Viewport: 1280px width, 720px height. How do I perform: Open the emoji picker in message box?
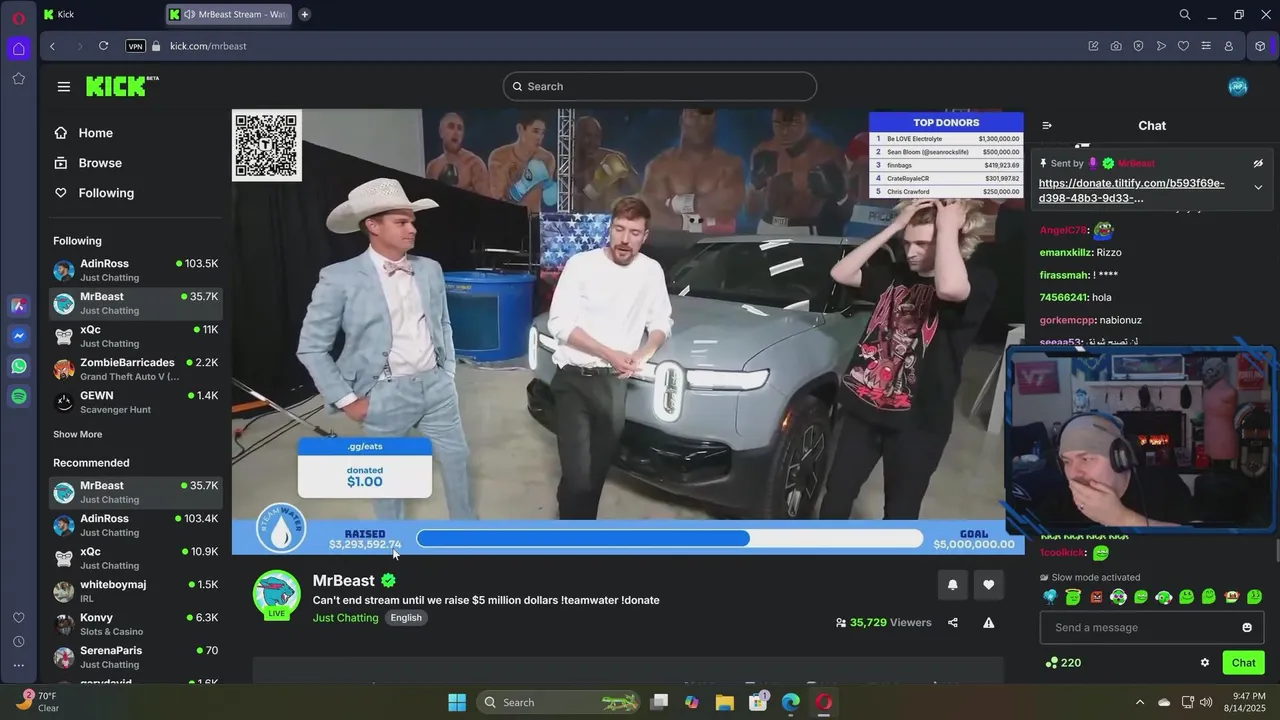pyautogui.click(x=1247, y=628)
